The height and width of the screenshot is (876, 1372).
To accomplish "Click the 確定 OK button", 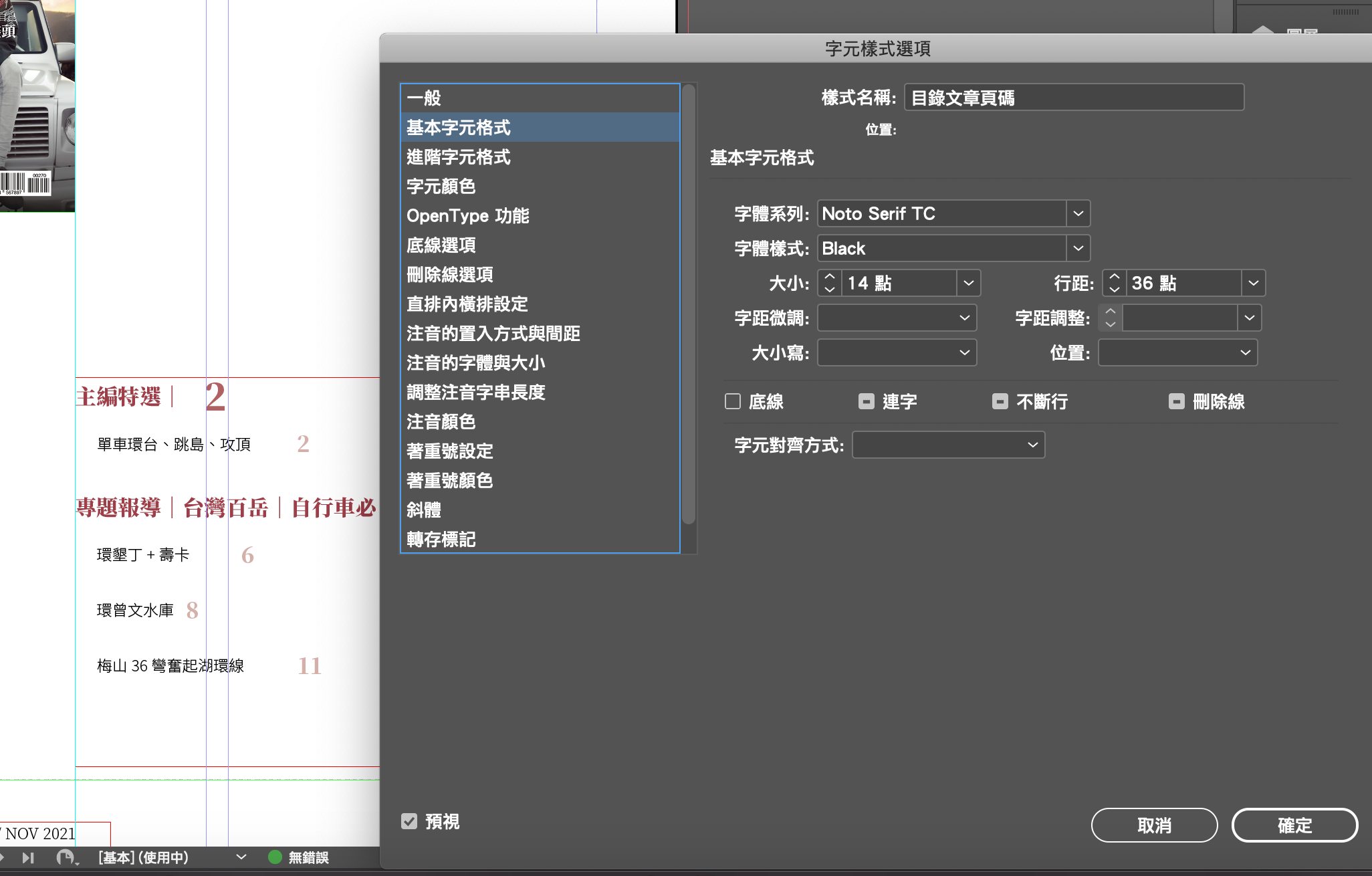I will pos(1294,825).
